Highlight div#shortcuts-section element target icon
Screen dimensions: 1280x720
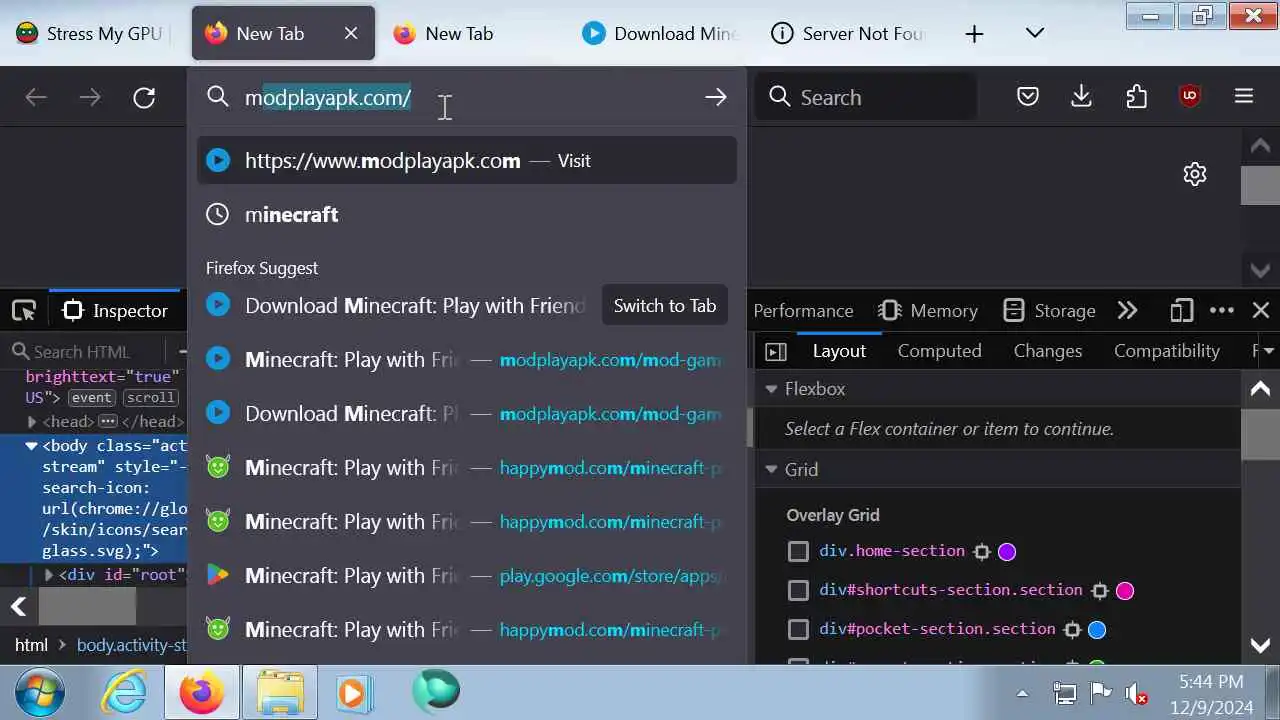click(x=1100, y=590)
